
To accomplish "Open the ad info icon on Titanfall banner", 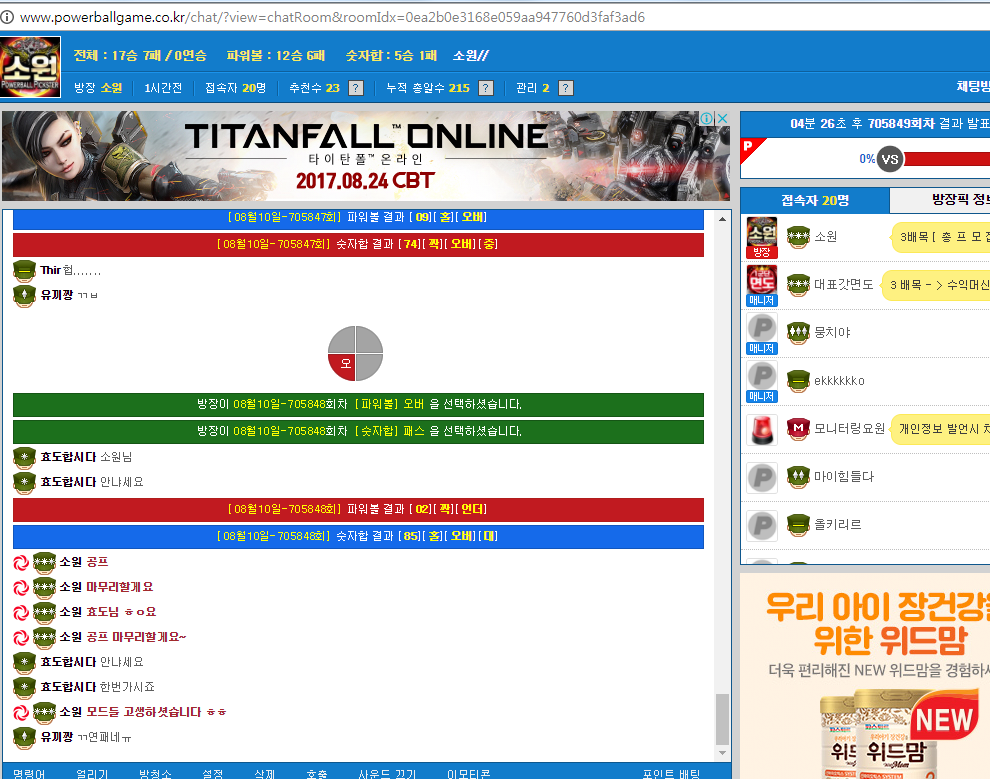I will point(707,118).
